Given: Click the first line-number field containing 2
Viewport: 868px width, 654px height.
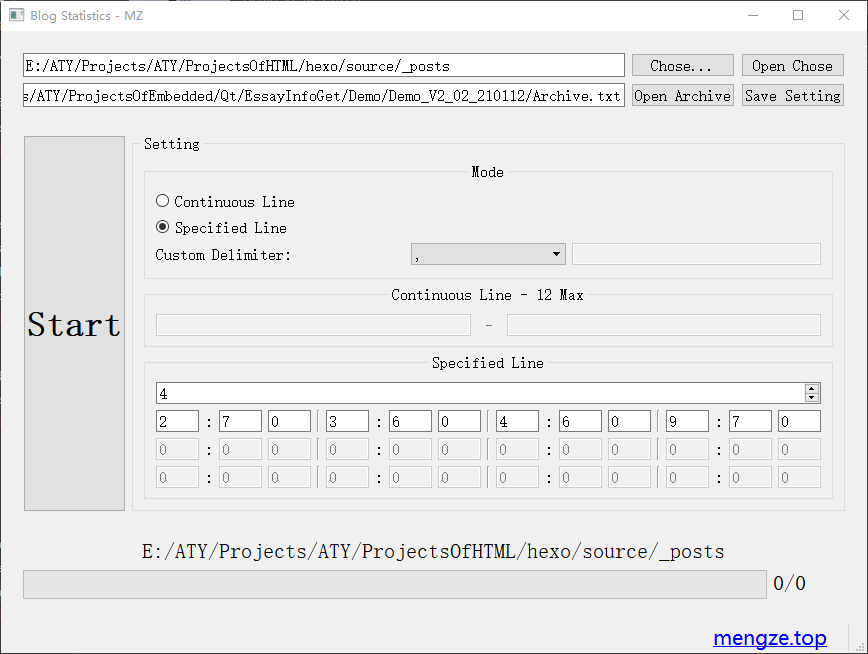Looking at the screenshot, I should (x=177, y=422).
